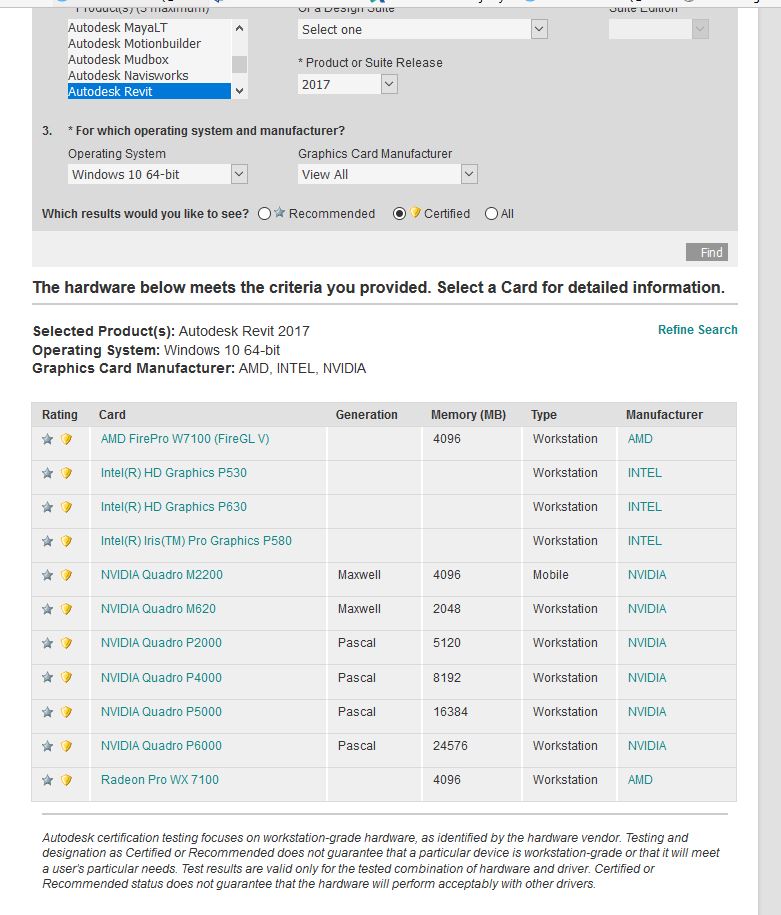Select the All results radio button
781x915 pixels.
491,214
